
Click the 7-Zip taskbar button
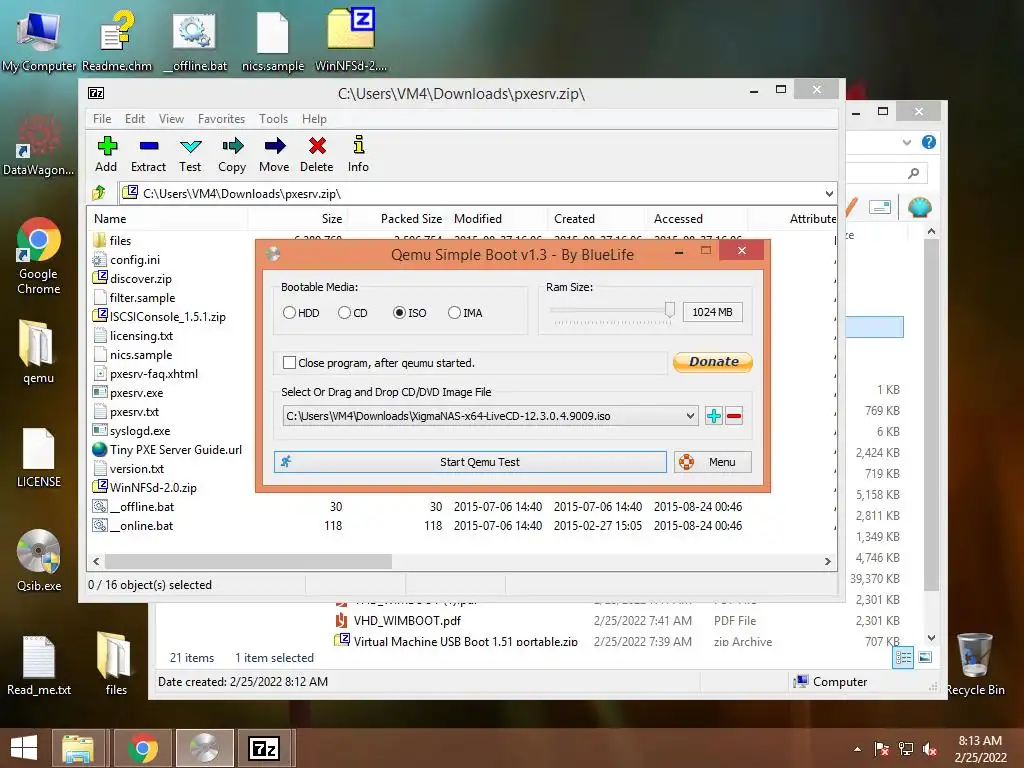click(x=264, y=748)
